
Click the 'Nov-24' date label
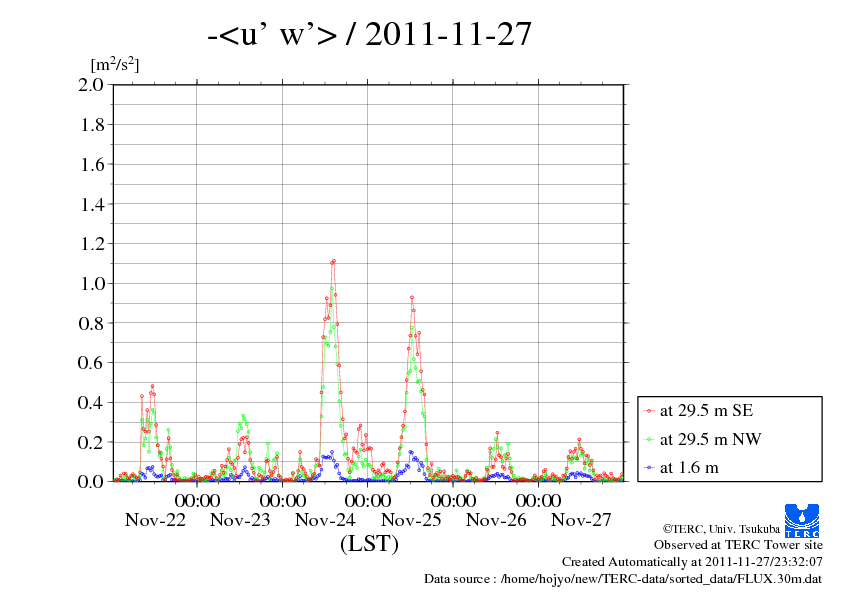[325, 520]
